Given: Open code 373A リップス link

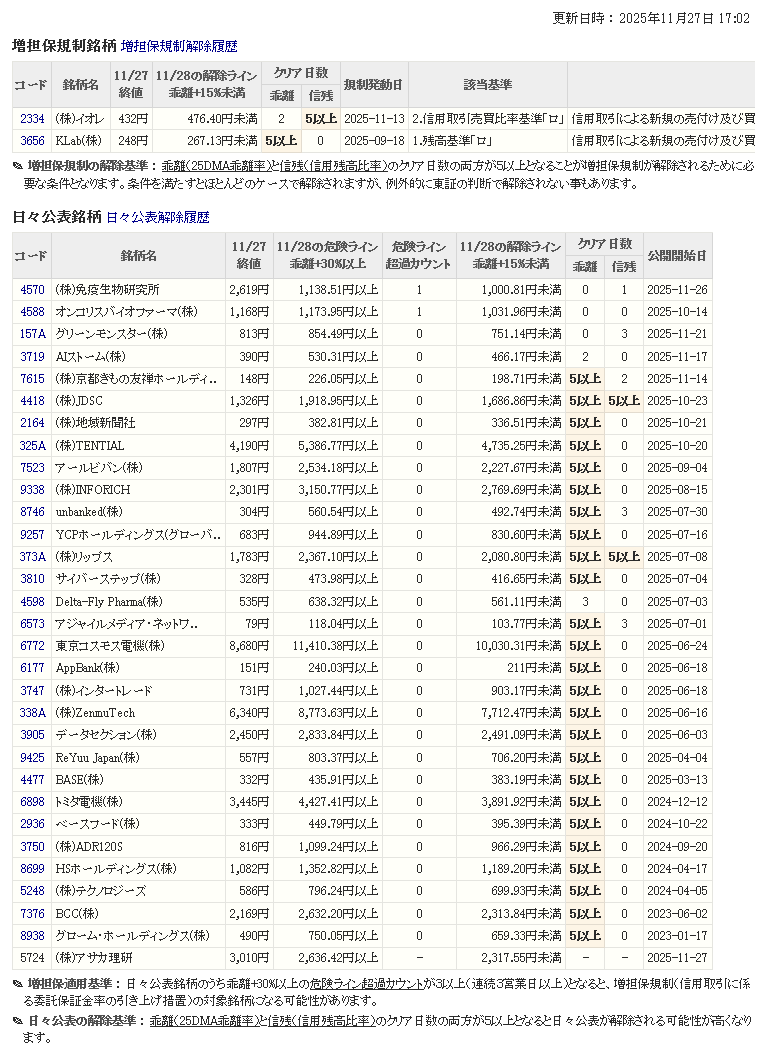Looking at the screenshot, I should coord(32,557).
